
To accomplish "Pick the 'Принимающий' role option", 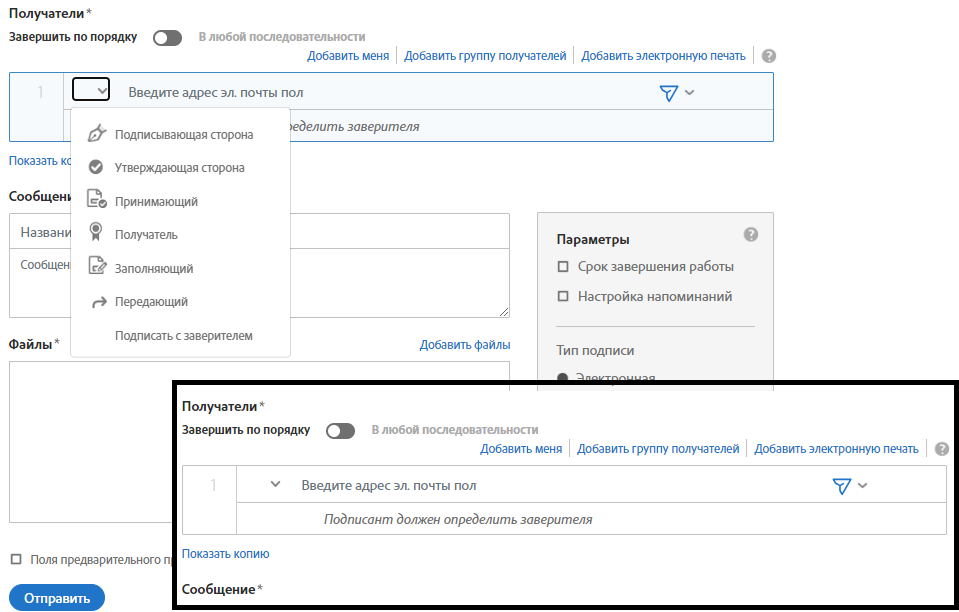I will tap(180, 201).
